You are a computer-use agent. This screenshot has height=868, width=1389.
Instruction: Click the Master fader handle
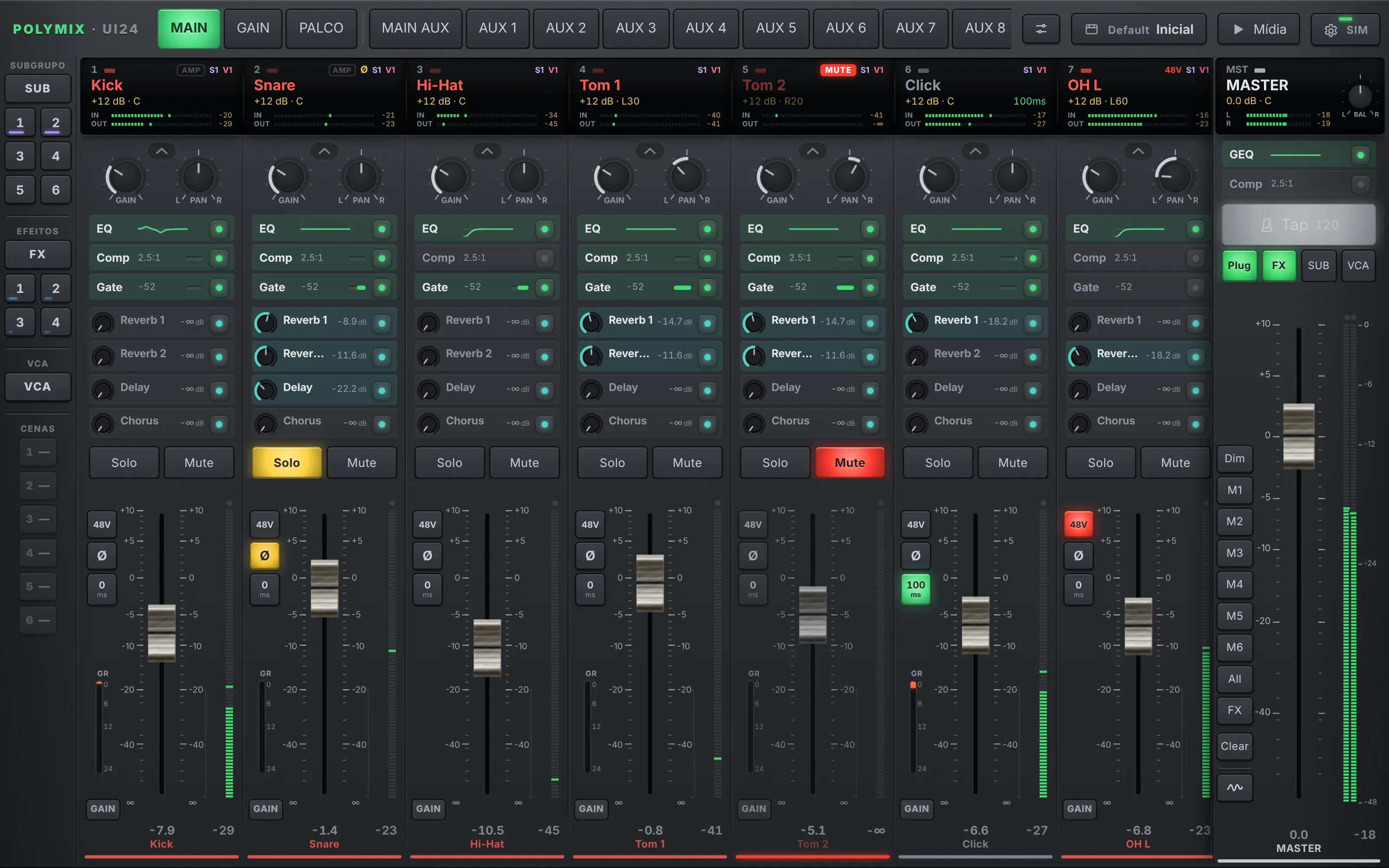point(1299,436)
